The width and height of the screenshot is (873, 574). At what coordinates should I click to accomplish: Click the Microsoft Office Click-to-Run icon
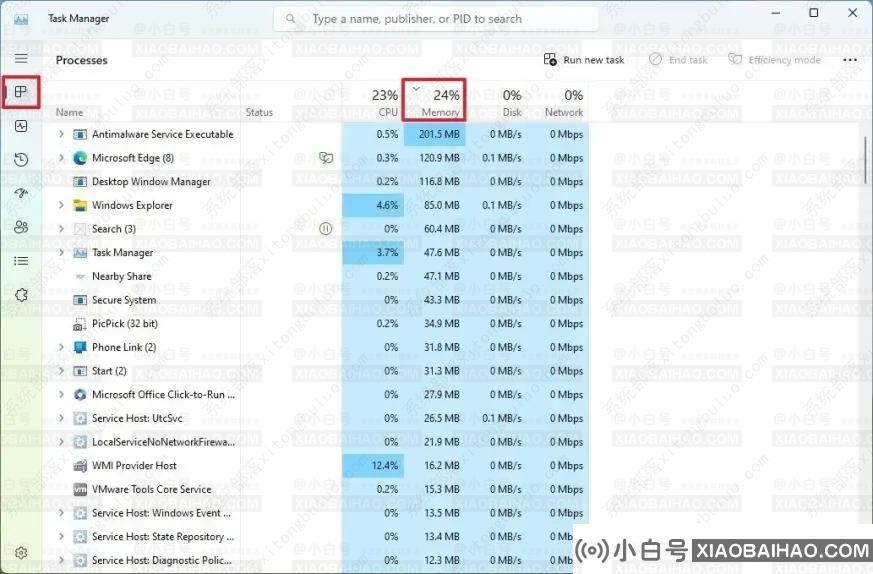[x=80, y=395]
